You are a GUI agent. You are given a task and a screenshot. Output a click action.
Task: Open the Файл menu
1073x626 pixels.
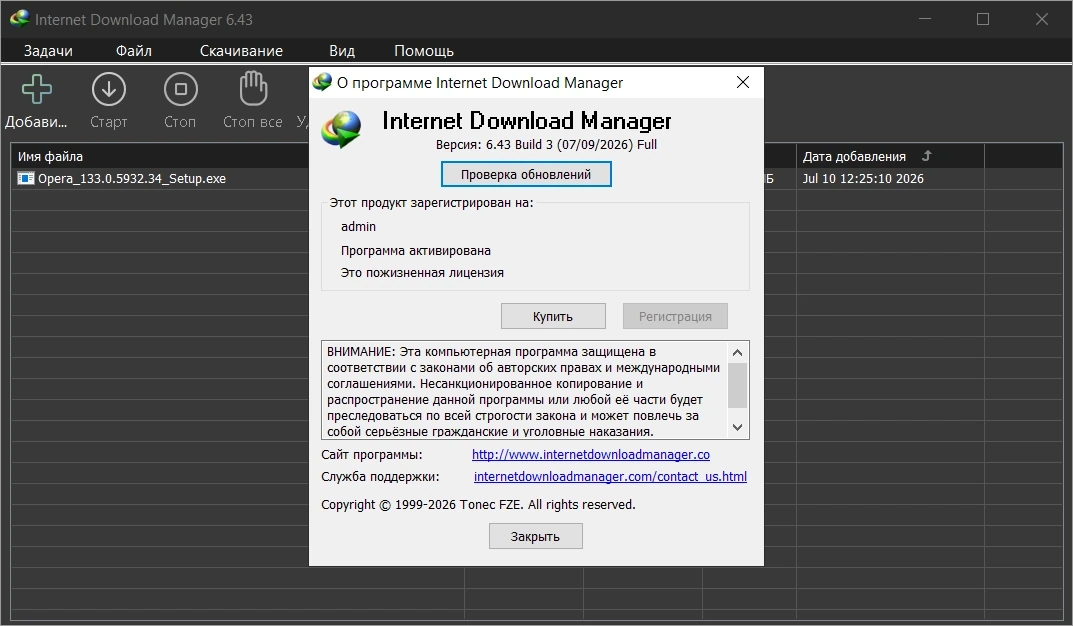(133, 51)
